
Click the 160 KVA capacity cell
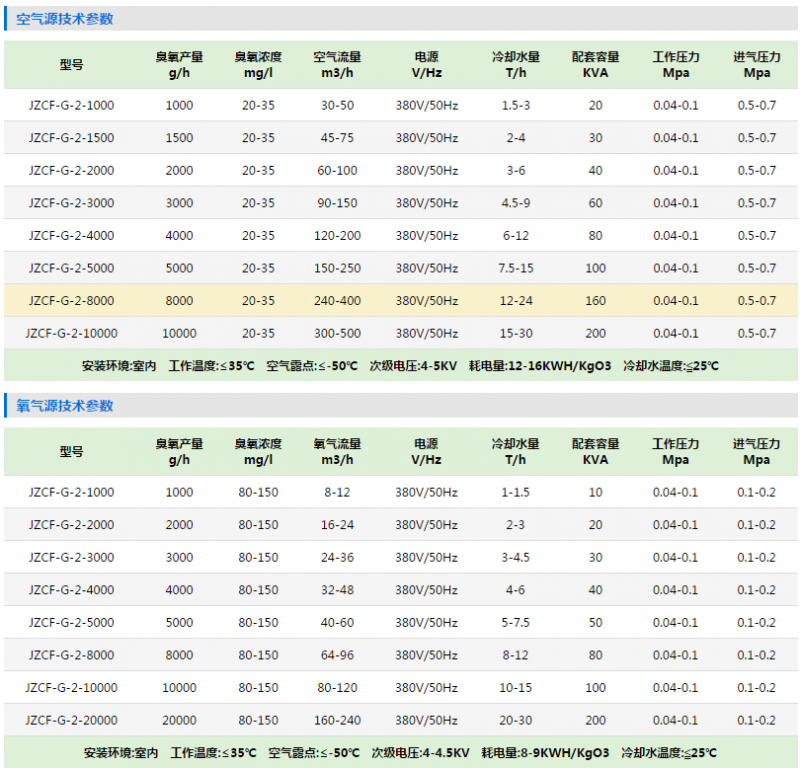click(596, 301)
